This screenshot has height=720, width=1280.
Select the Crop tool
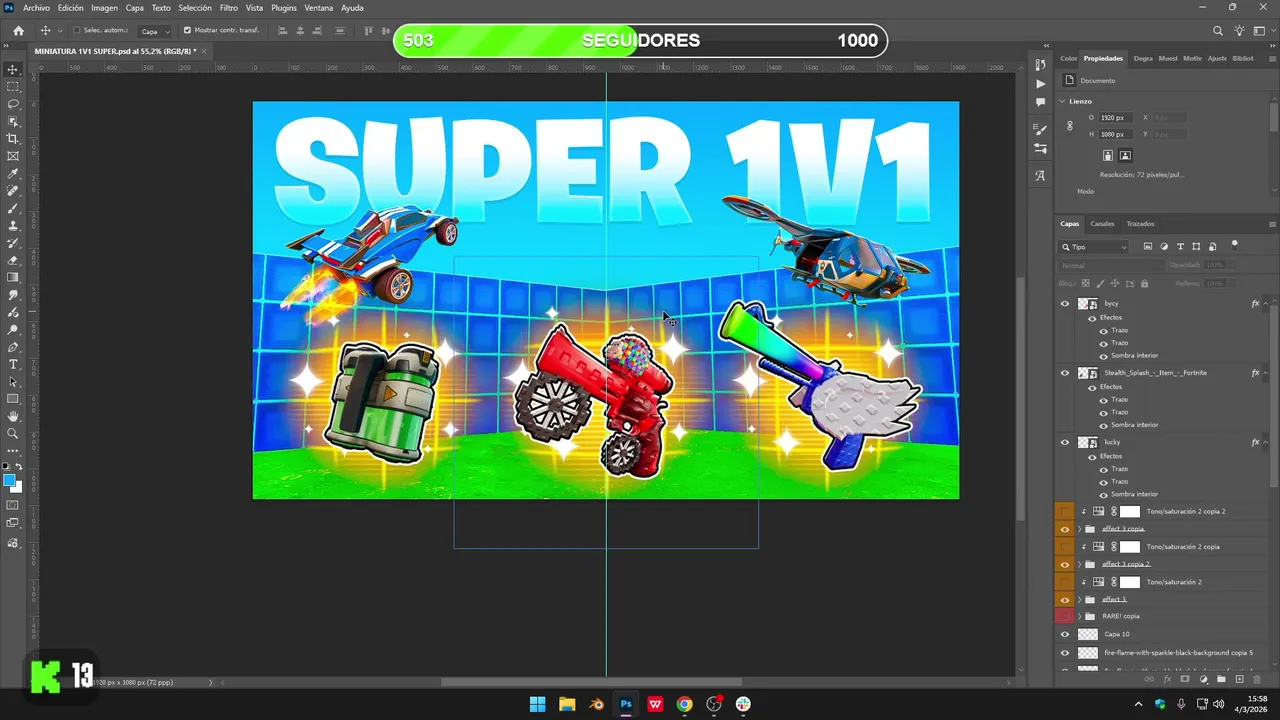pos(13,139)
